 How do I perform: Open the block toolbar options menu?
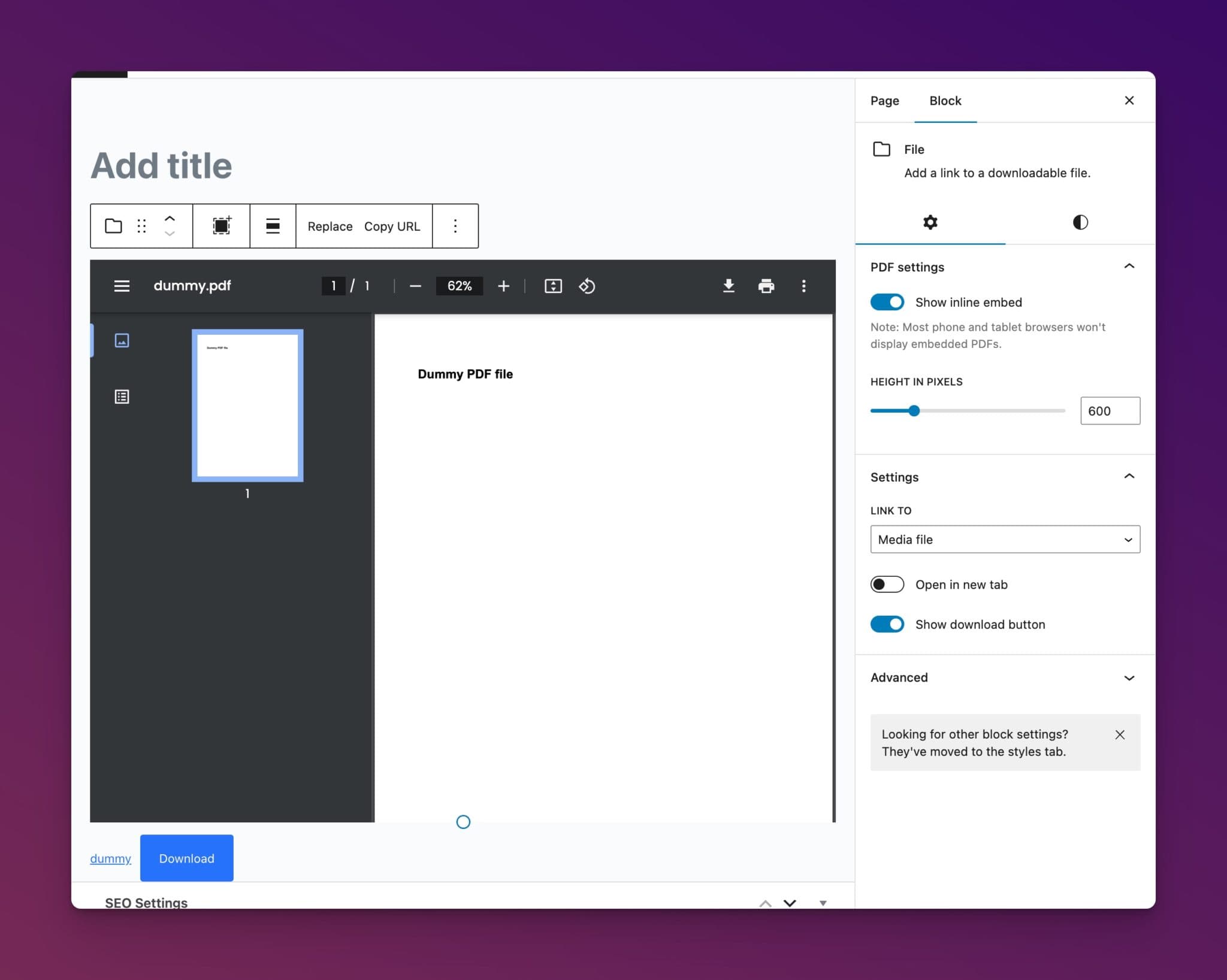455,226
